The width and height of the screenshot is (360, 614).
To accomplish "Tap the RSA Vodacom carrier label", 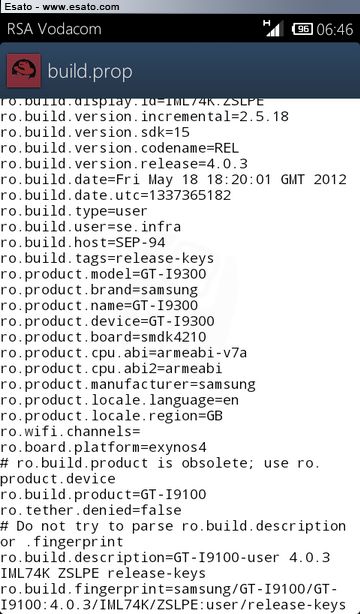I will point(54,29).
